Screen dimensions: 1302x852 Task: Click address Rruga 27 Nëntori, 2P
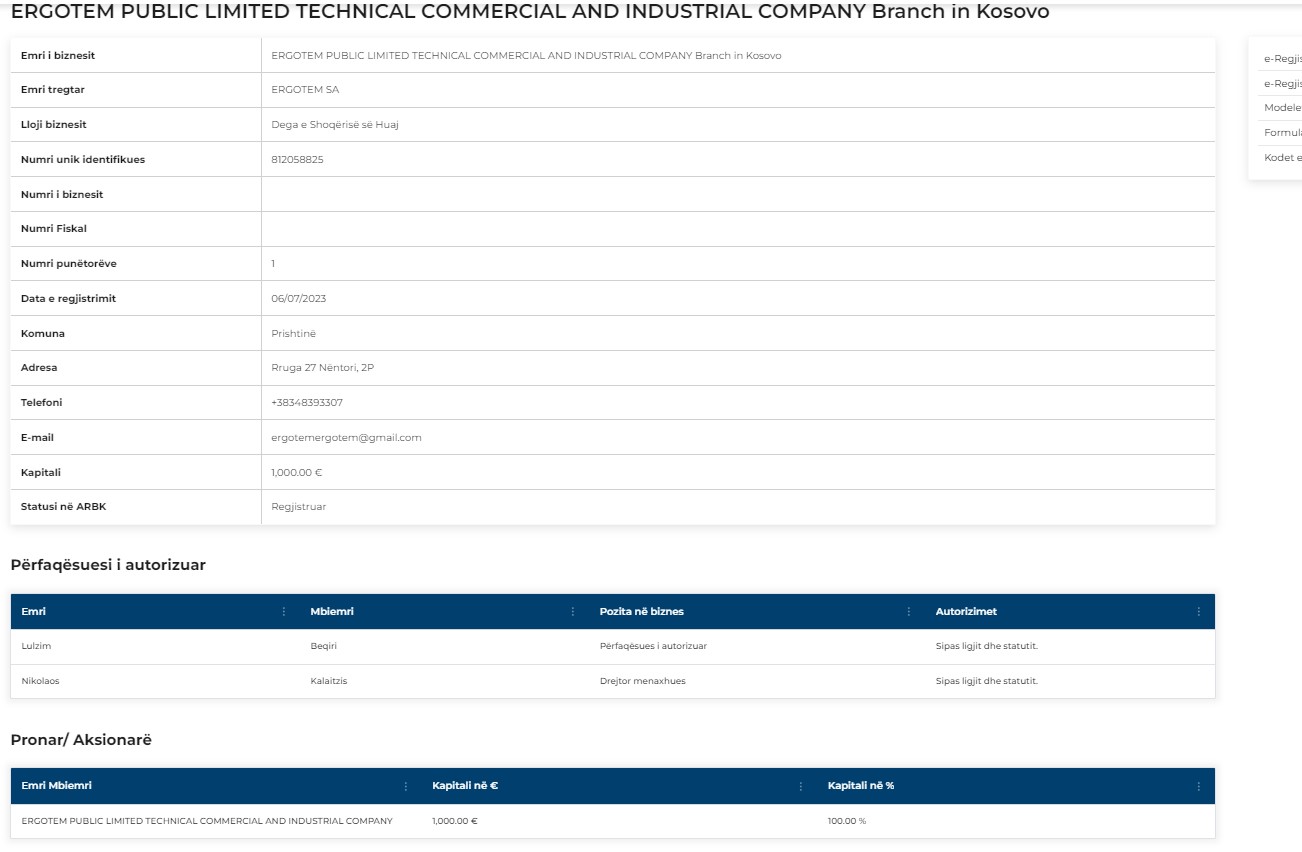click(x=322, y=368)
